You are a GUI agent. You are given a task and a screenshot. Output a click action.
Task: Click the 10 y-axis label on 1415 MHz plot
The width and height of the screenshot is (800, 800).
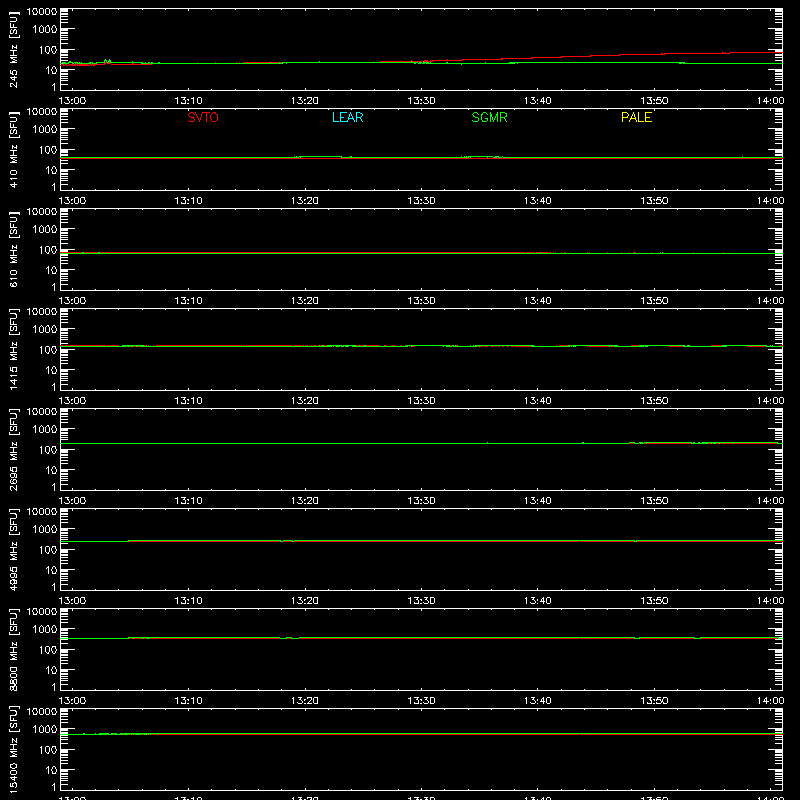[52, 370]
